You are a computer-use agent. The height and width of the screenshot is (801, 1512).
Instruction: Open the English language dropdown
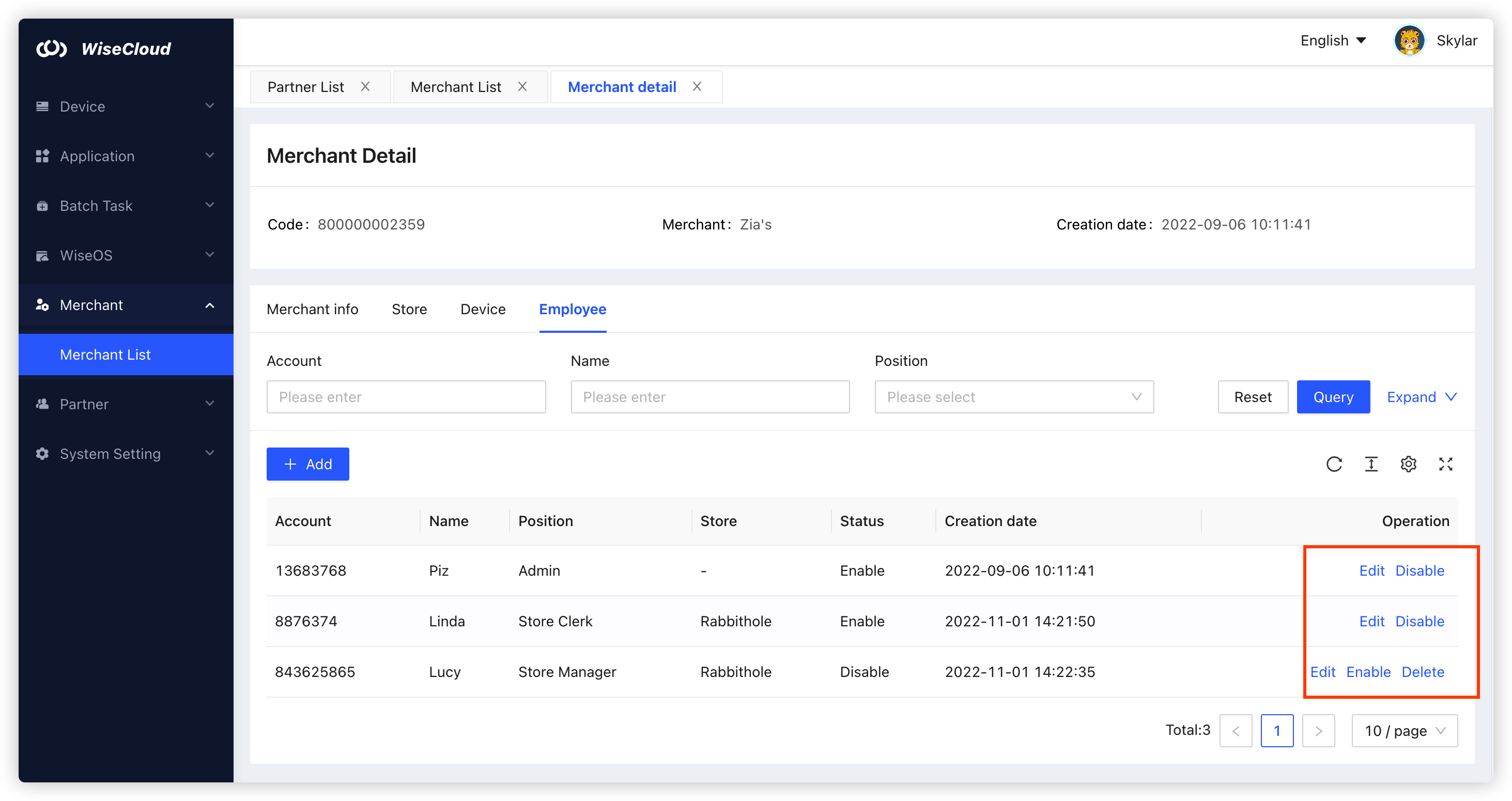tap(1333, 40)
